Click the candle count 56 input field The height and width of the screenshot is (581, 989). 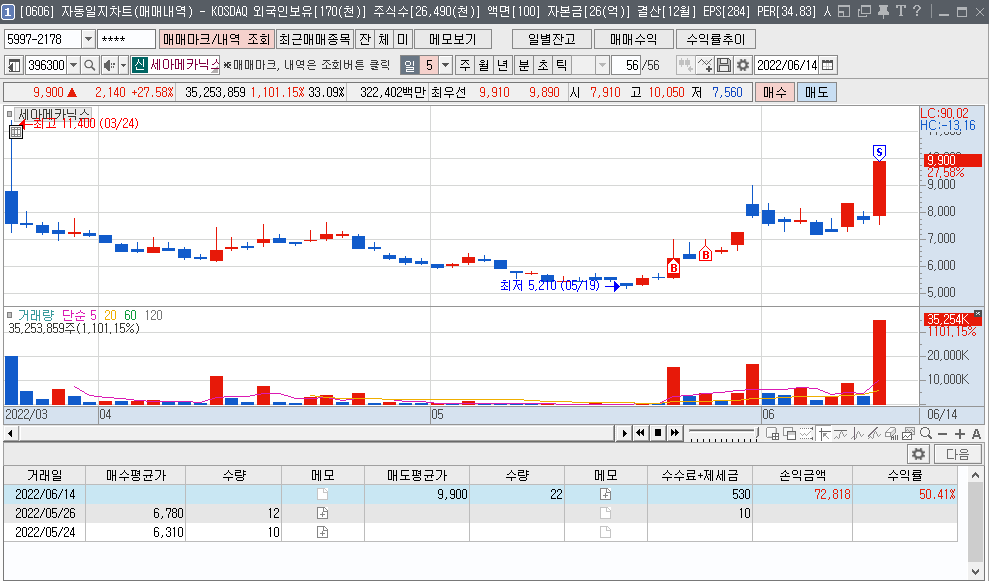point(626,65)
